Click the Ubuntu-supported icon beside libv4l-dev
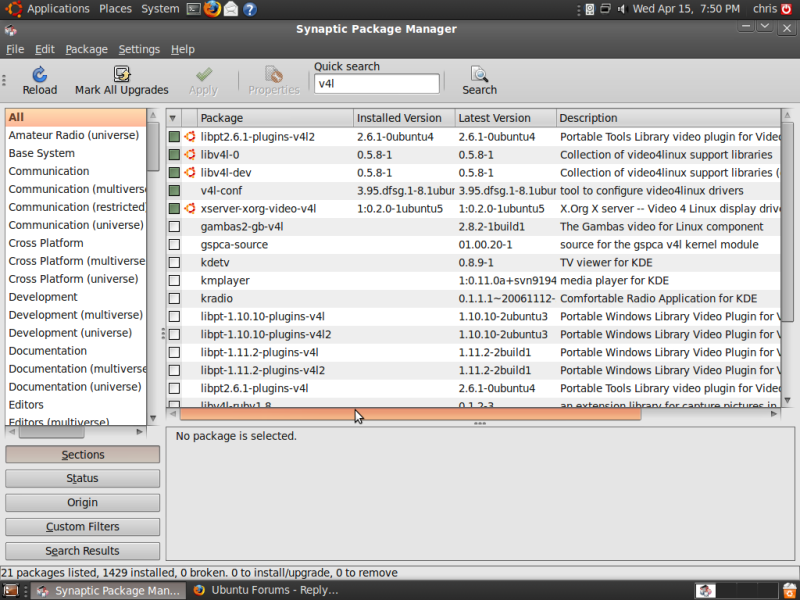Screen dimensions: 800x600 (x=190, y=172)
